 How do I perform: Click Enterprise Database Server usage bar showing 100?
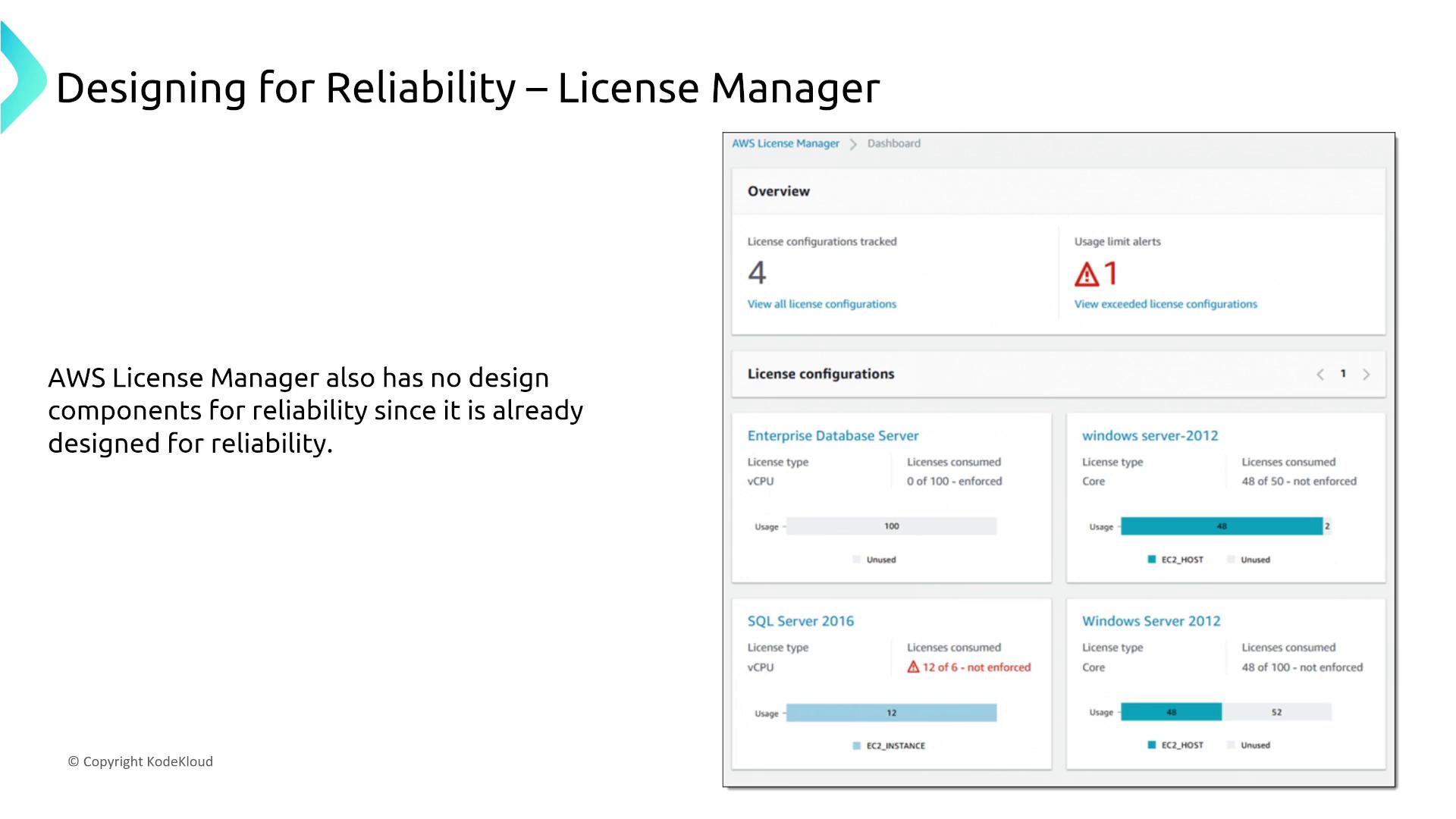click(892, 526)
